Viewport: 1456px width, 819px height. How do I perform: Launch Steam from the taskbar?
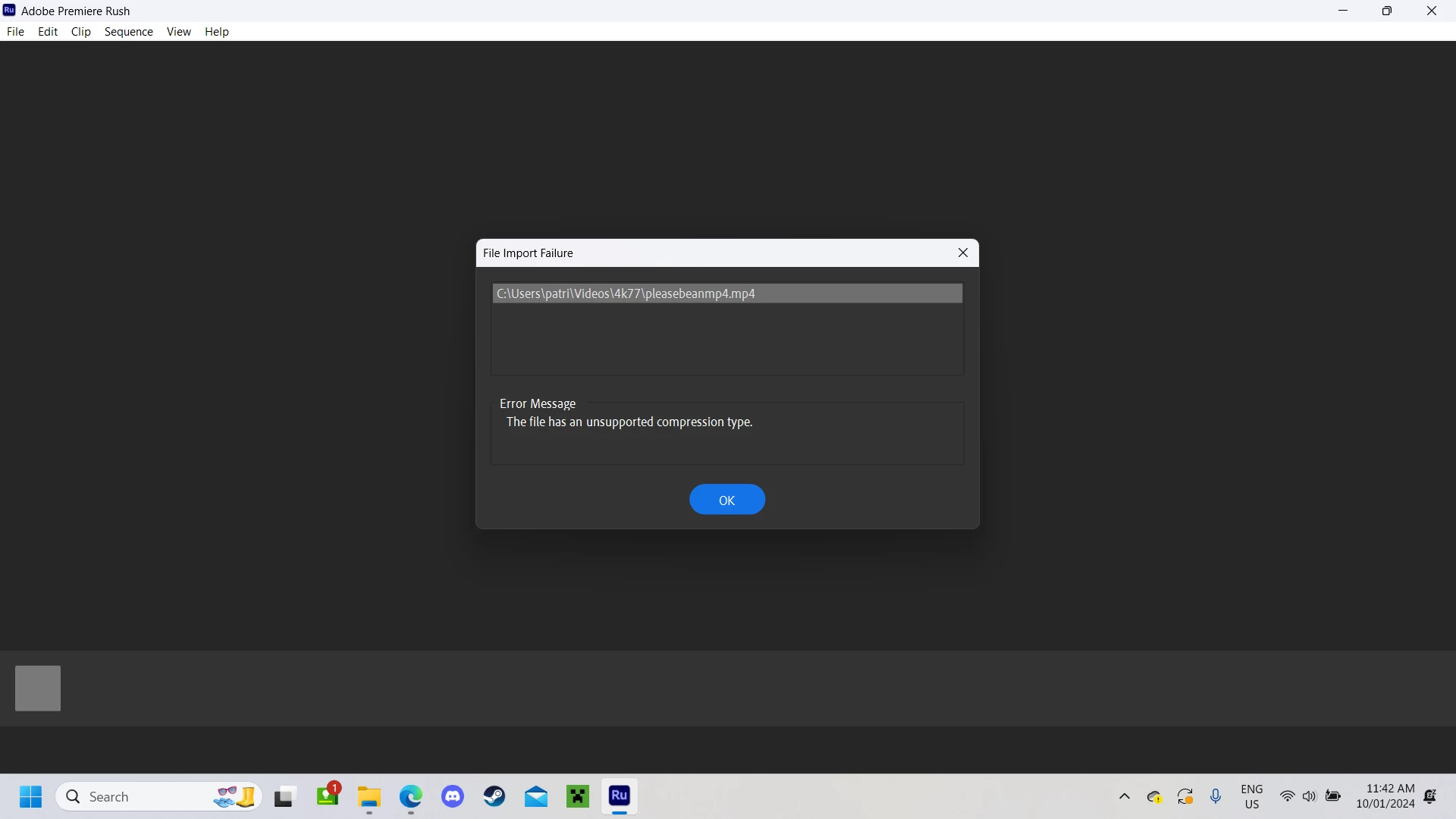click(494, 796)
